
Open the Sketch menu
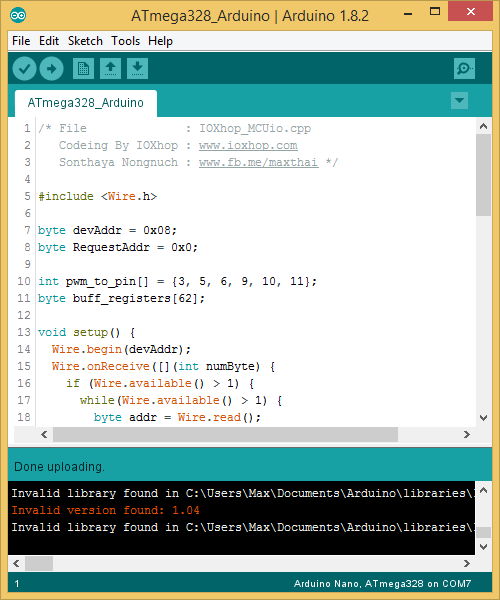pyautogui.click(x=85, y=41)
